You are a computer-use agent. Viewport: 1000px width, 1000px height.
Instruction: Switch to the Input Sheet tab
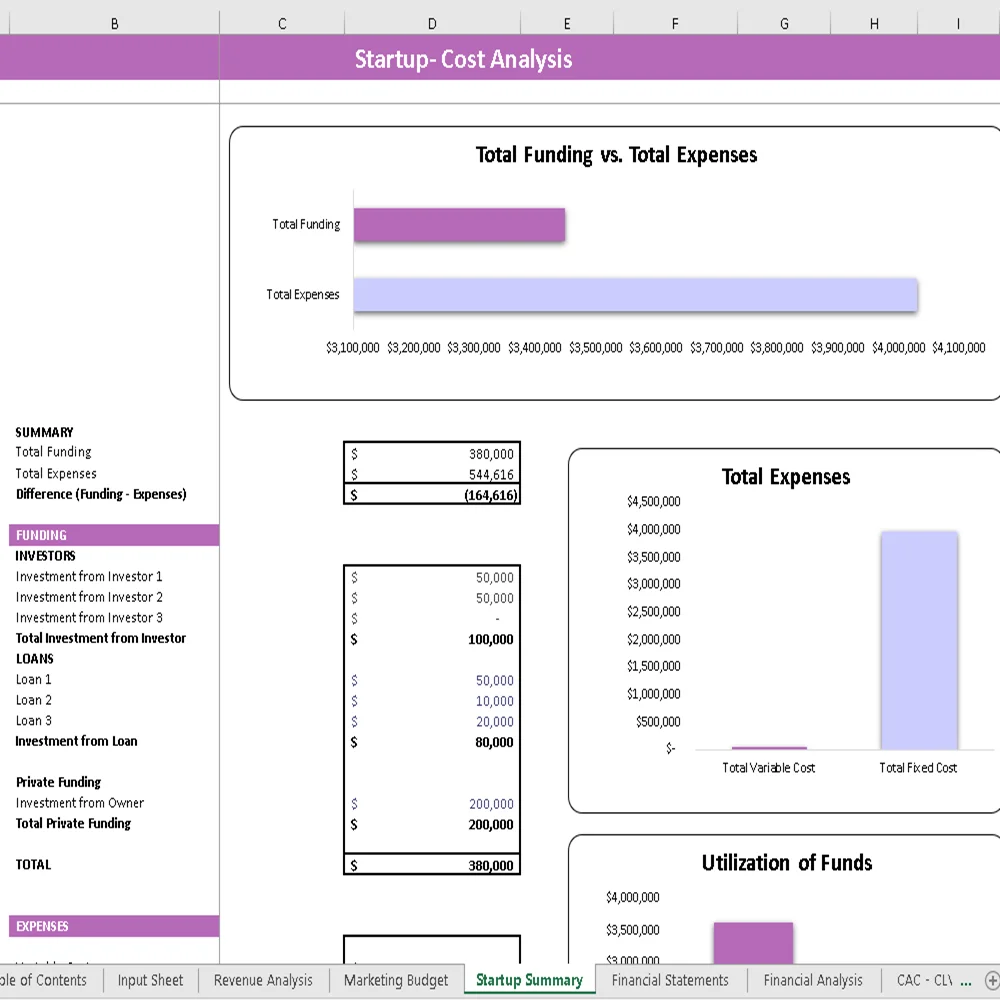pos(150,981)
